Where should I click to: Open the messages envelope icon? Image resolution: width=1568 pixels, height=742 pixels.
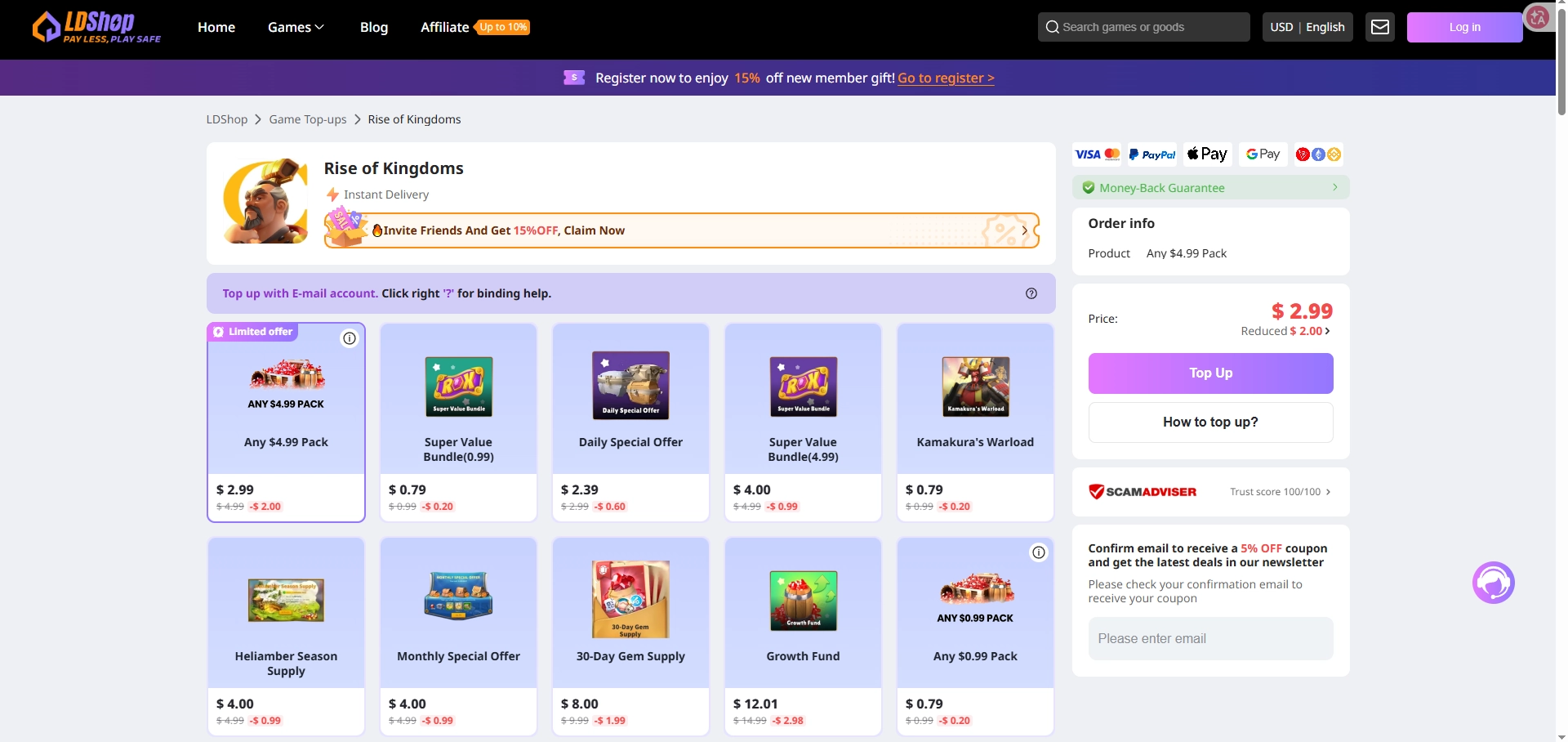pyautogui.click(x=1380, y=27)
